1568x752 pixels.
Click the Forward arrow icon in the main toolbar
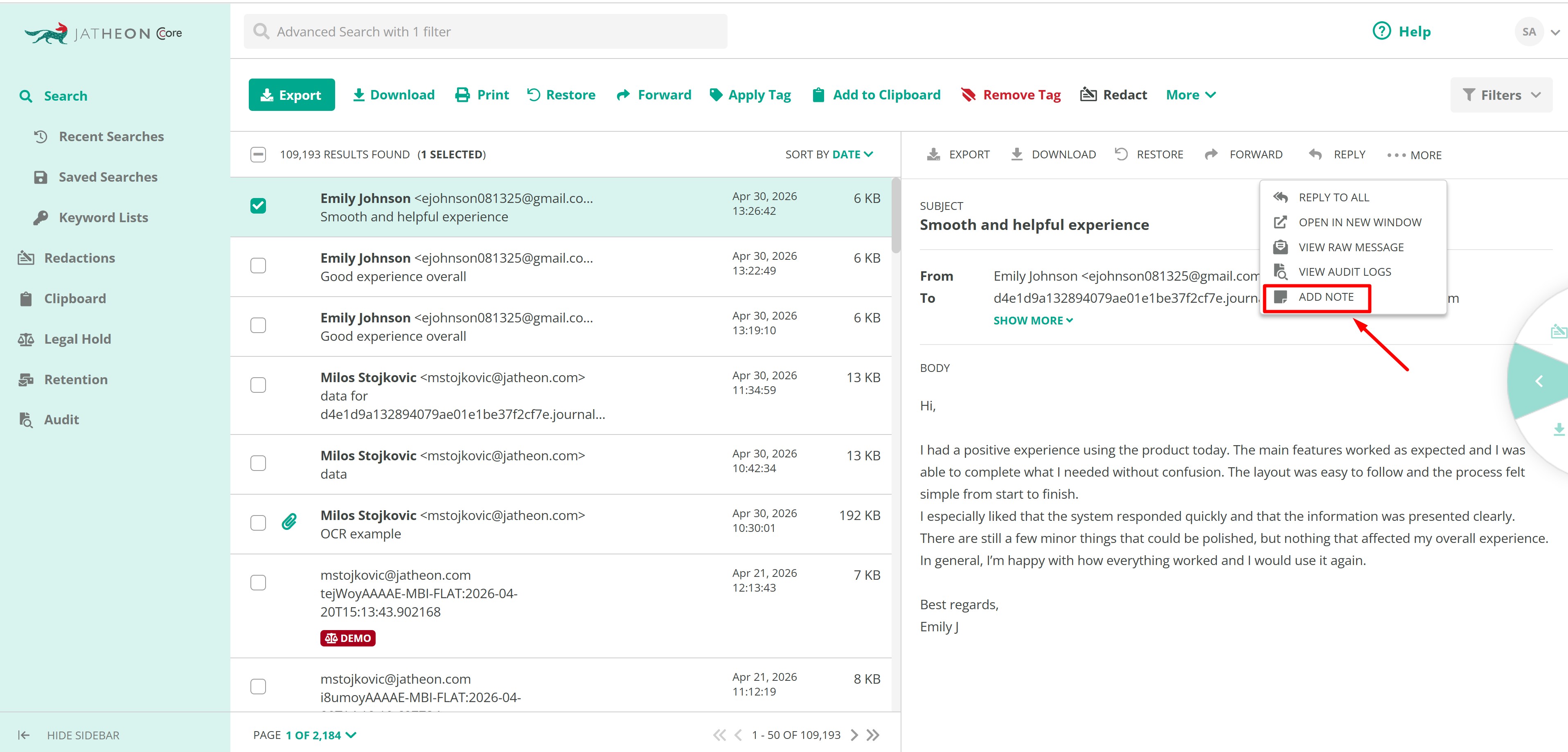[623, 95]
